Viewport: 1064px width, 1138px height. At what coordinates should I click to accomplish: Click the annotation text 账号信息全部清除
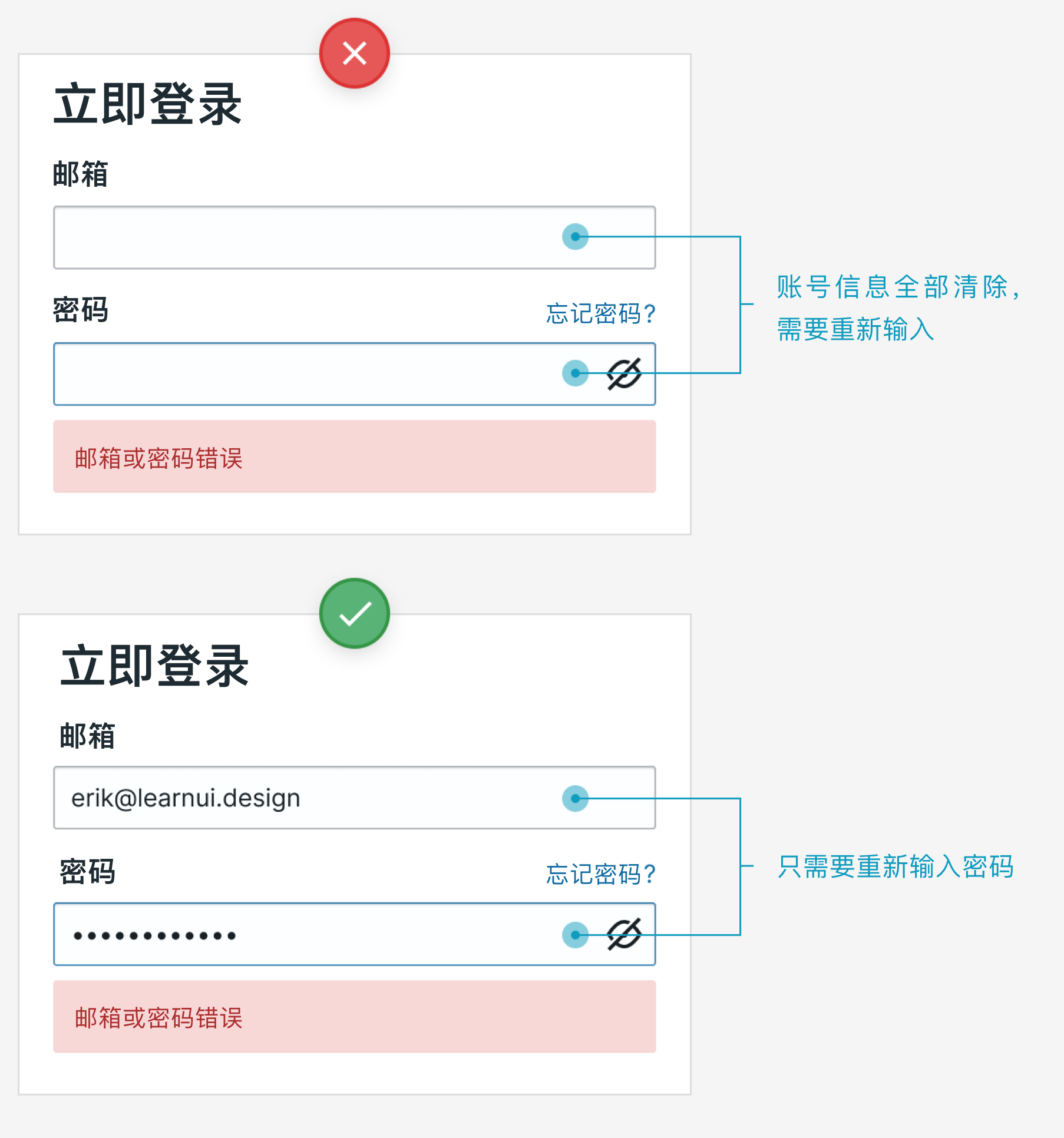(x=892, y=287)
